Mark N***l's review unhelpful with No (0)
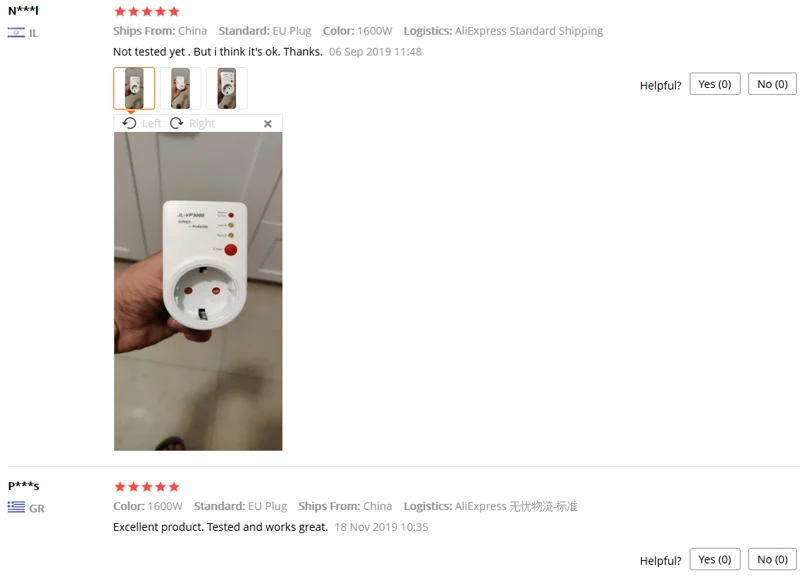The width and height of the screenshot is (800, 588). click(772, 84)
